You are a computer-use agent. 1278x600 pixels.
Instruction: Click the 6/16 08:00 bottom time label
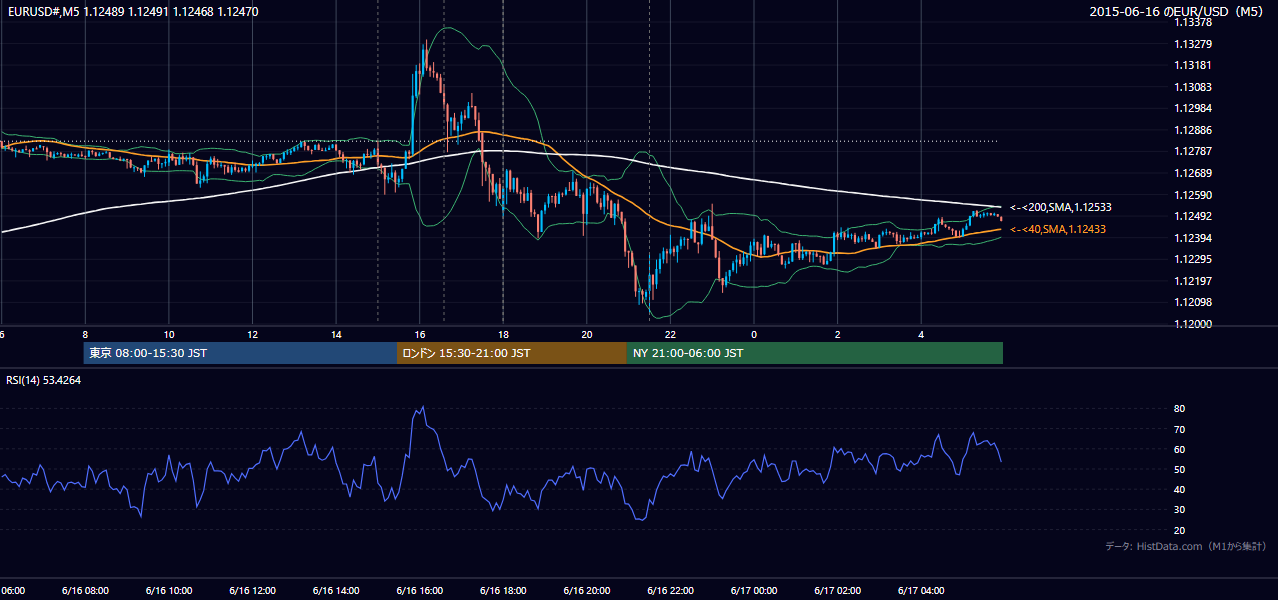pos(85,590)
